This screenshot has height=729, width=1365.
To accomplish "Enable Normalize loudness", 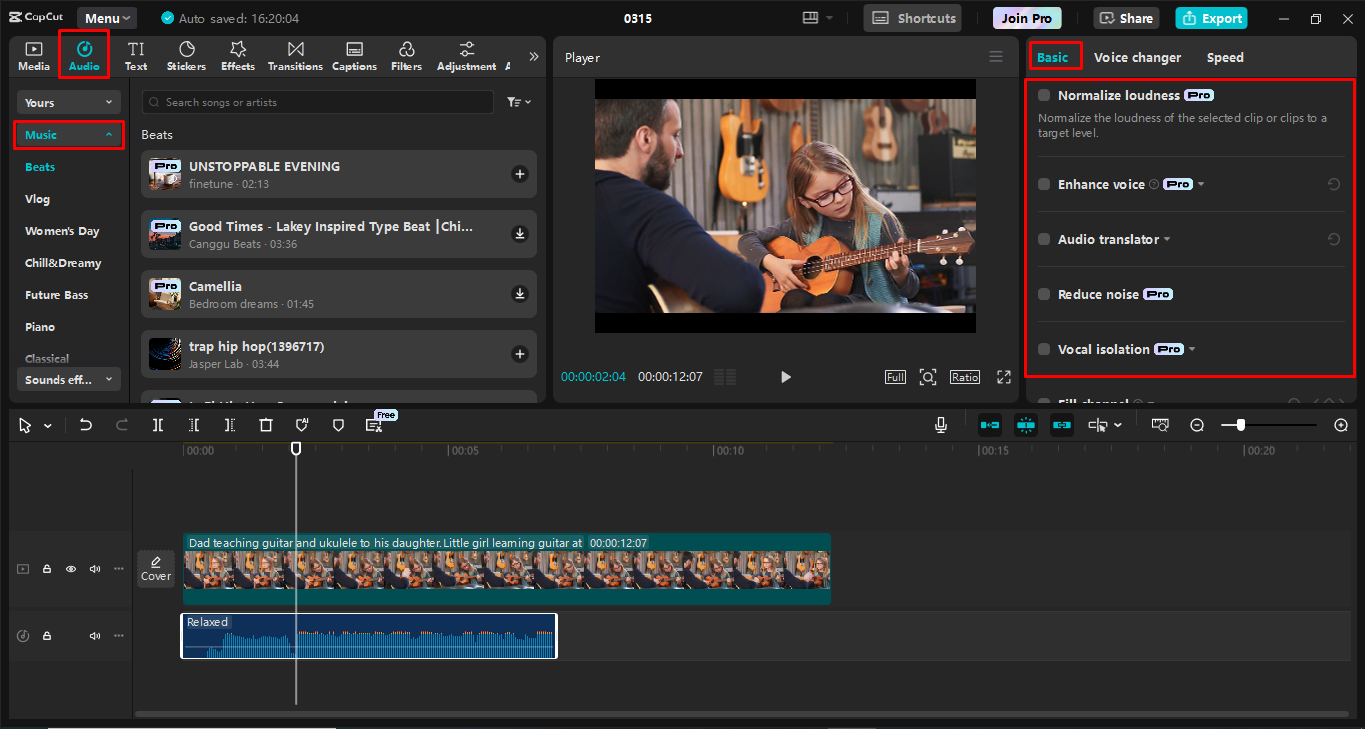I will click(1043, 95).
